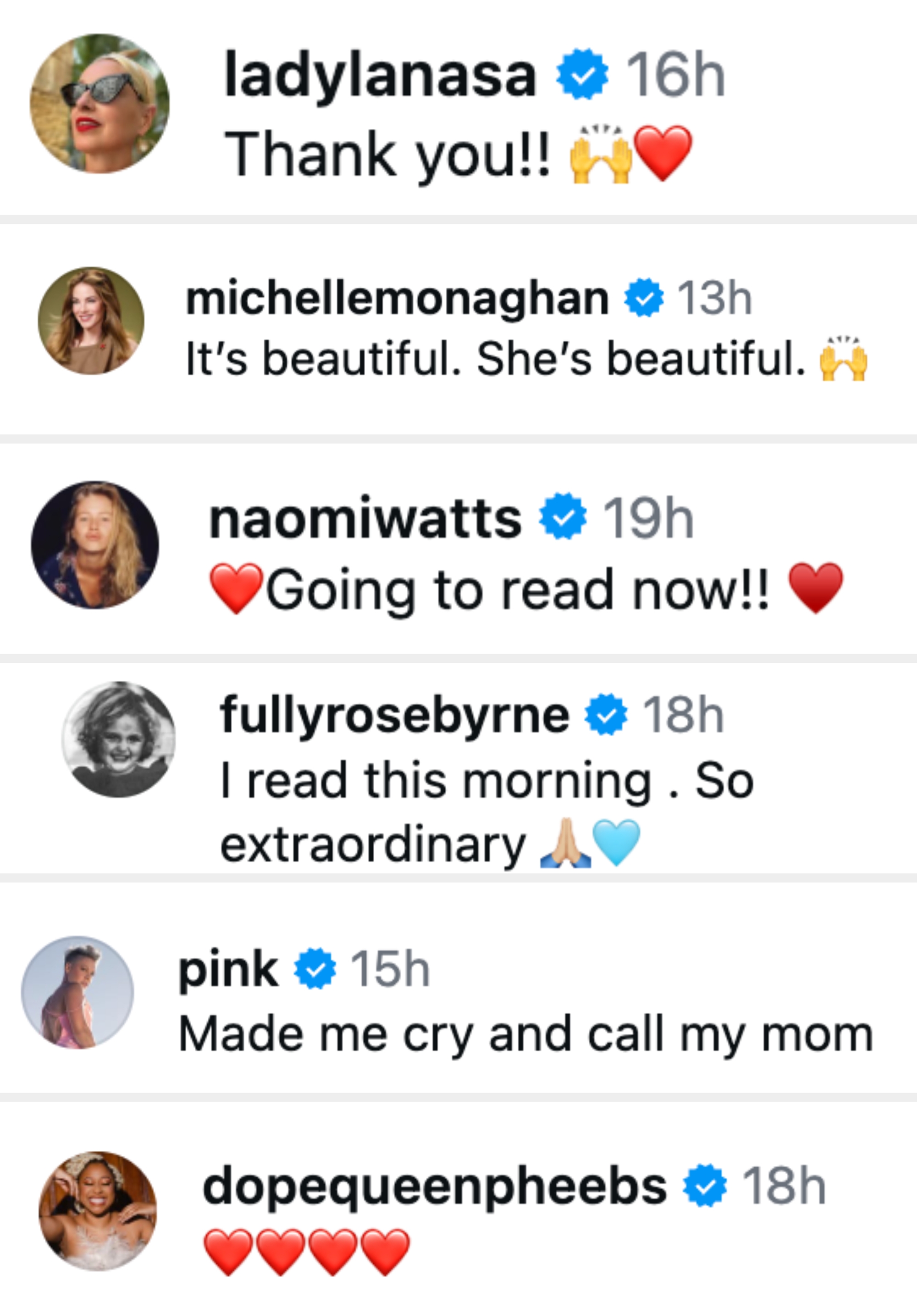
Task: Go to naomiwatts' profile via username
Action: pos(365,517)
